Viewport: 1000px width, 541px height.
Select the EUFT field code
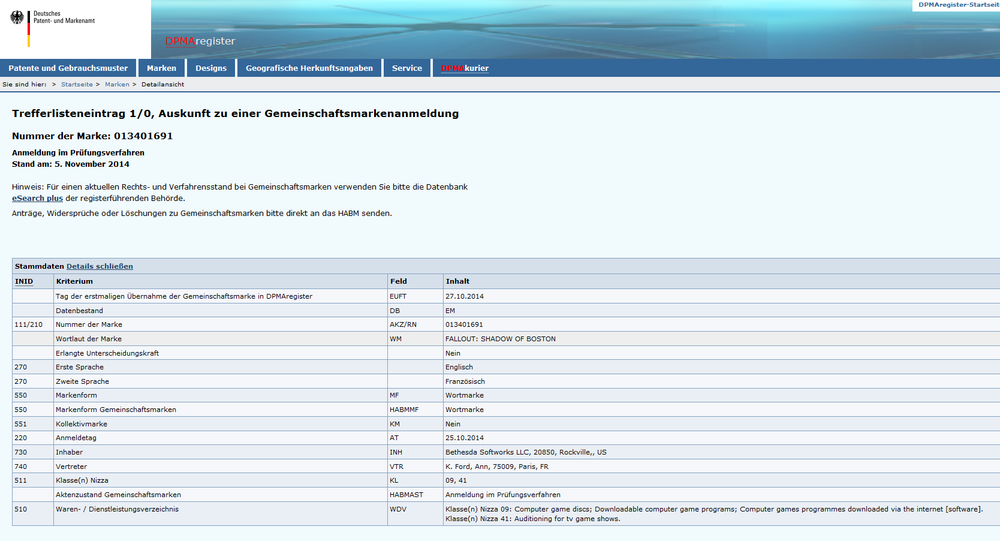point(398,297)
